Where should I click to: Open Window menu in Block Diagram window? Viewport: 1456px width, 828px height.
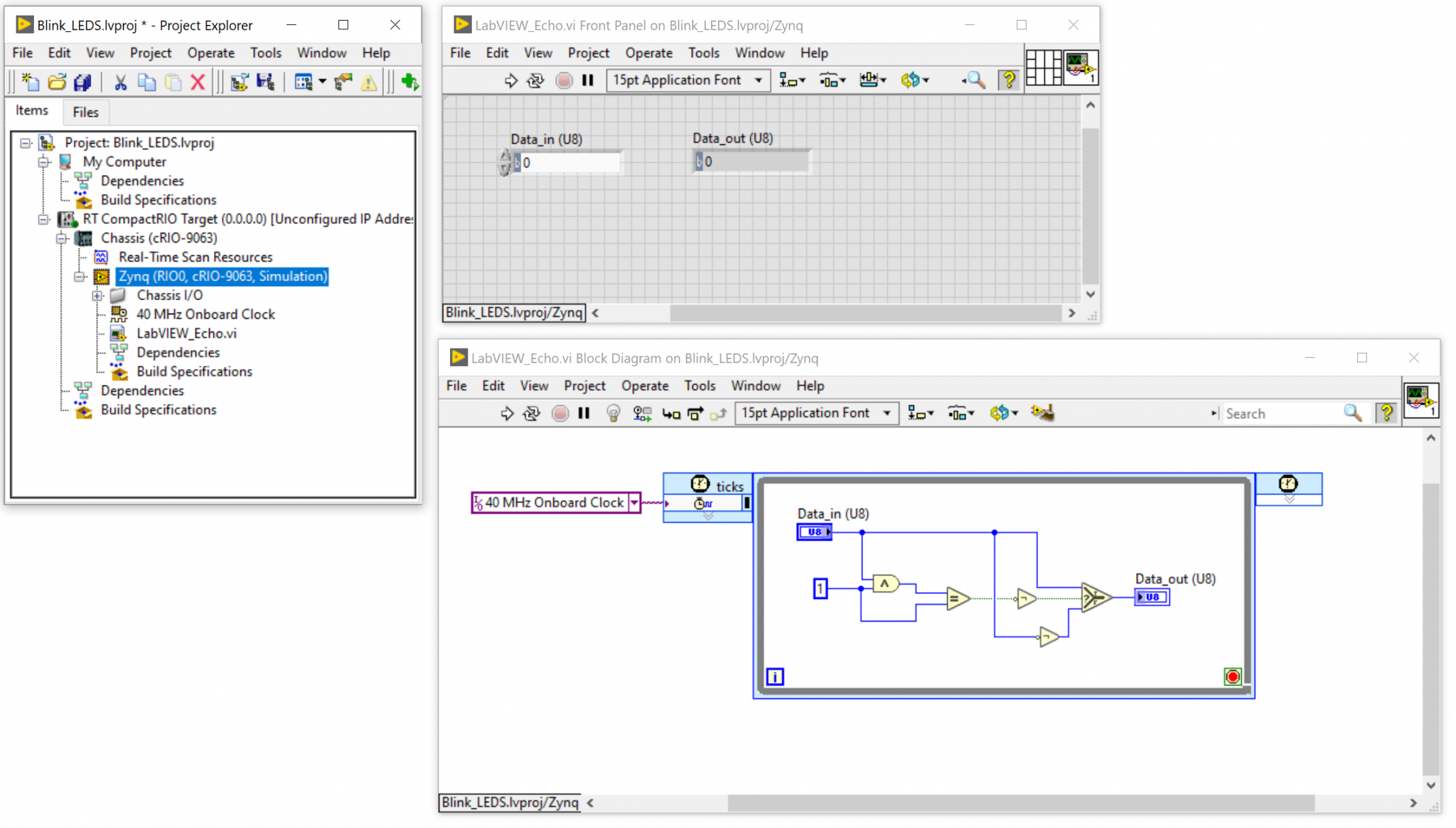pyautogui.click(x=756, y=386)
